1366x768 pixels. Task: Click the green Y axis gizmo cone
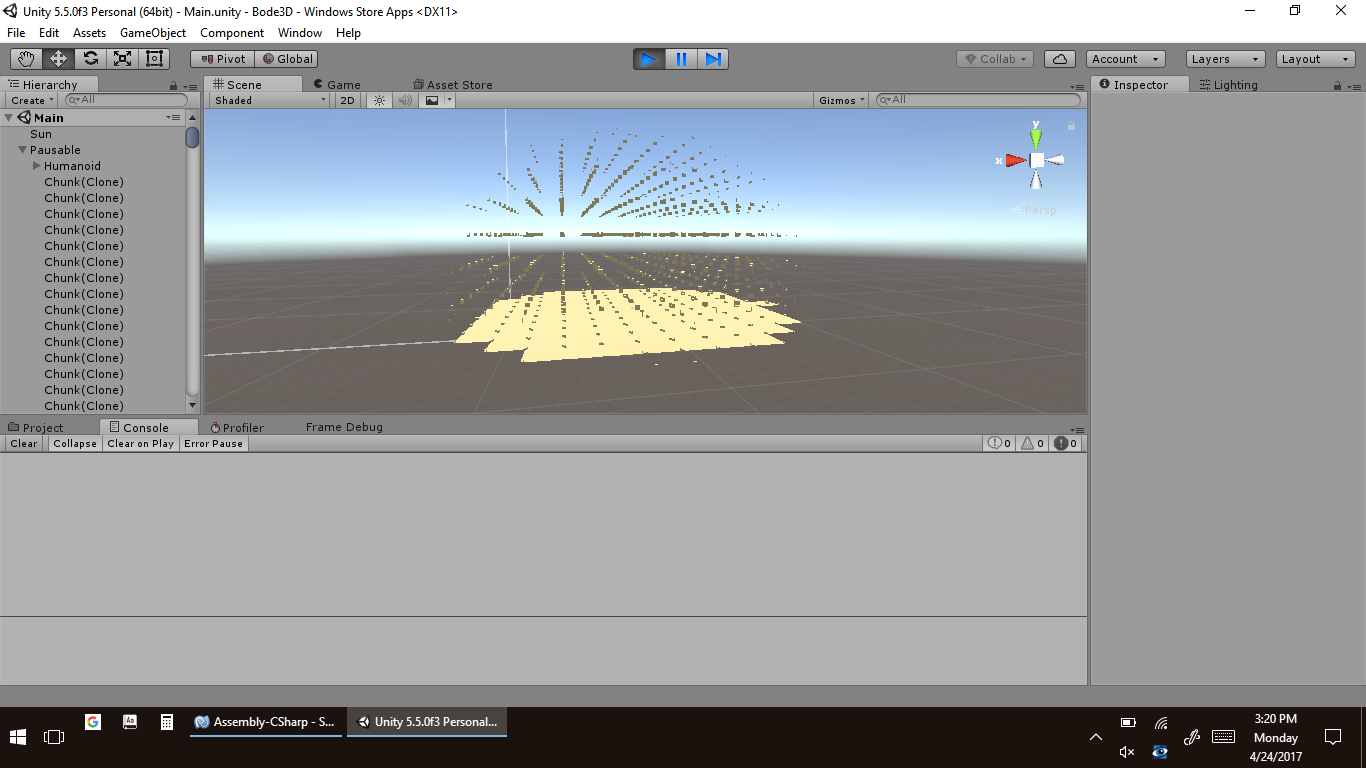pyautogui.click(x=1036, y=137)
